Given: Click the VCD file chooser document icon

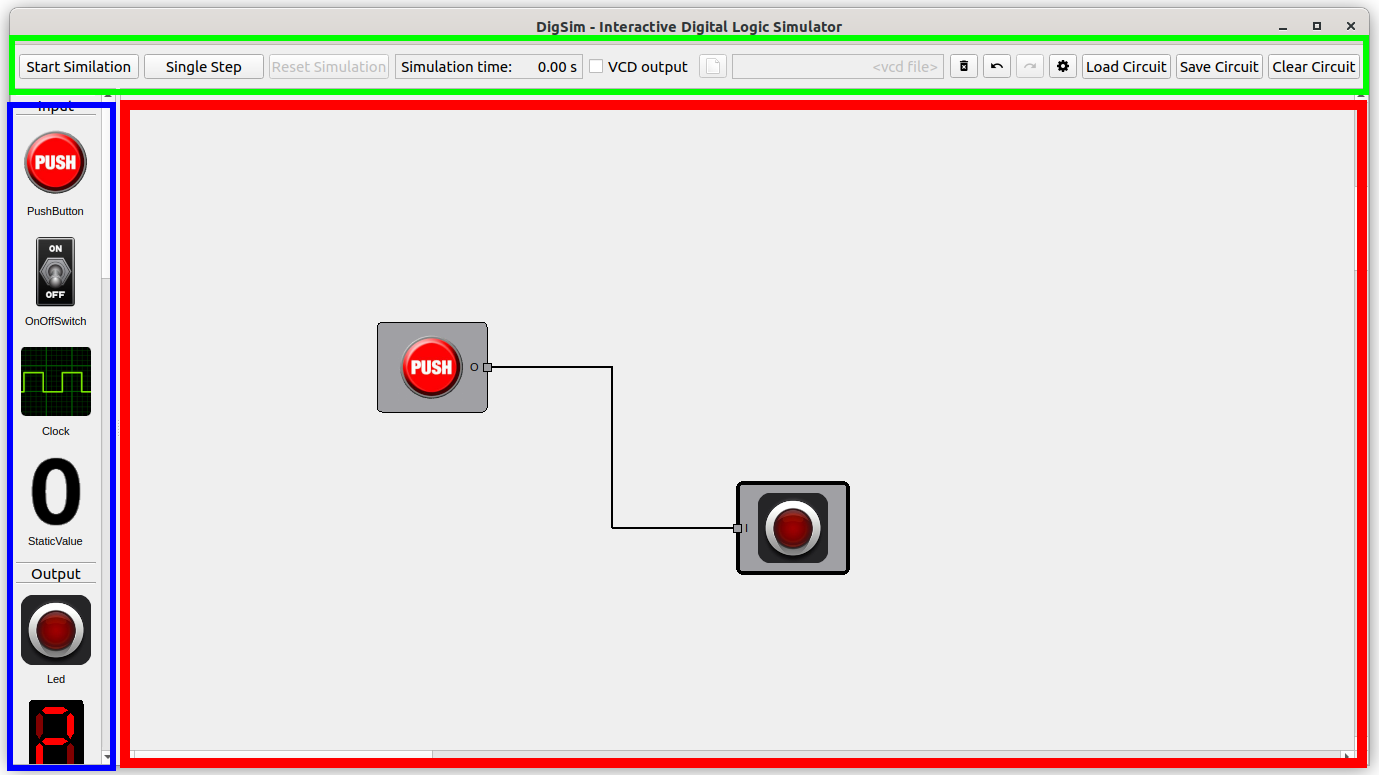Looking at the screenshot, I should point(713,67).
